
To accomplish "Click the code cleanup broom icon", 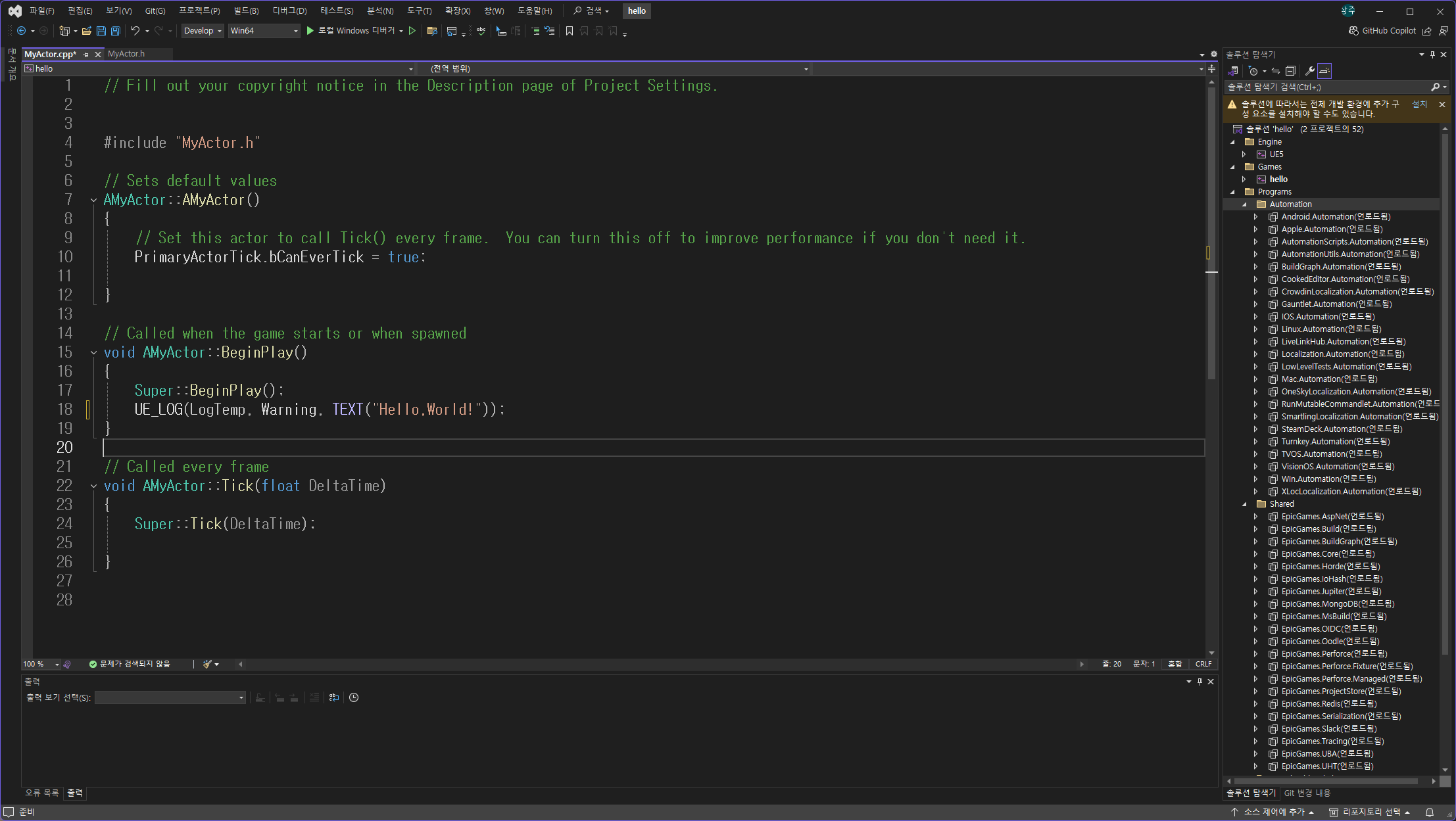I will [x=208, y=664].
